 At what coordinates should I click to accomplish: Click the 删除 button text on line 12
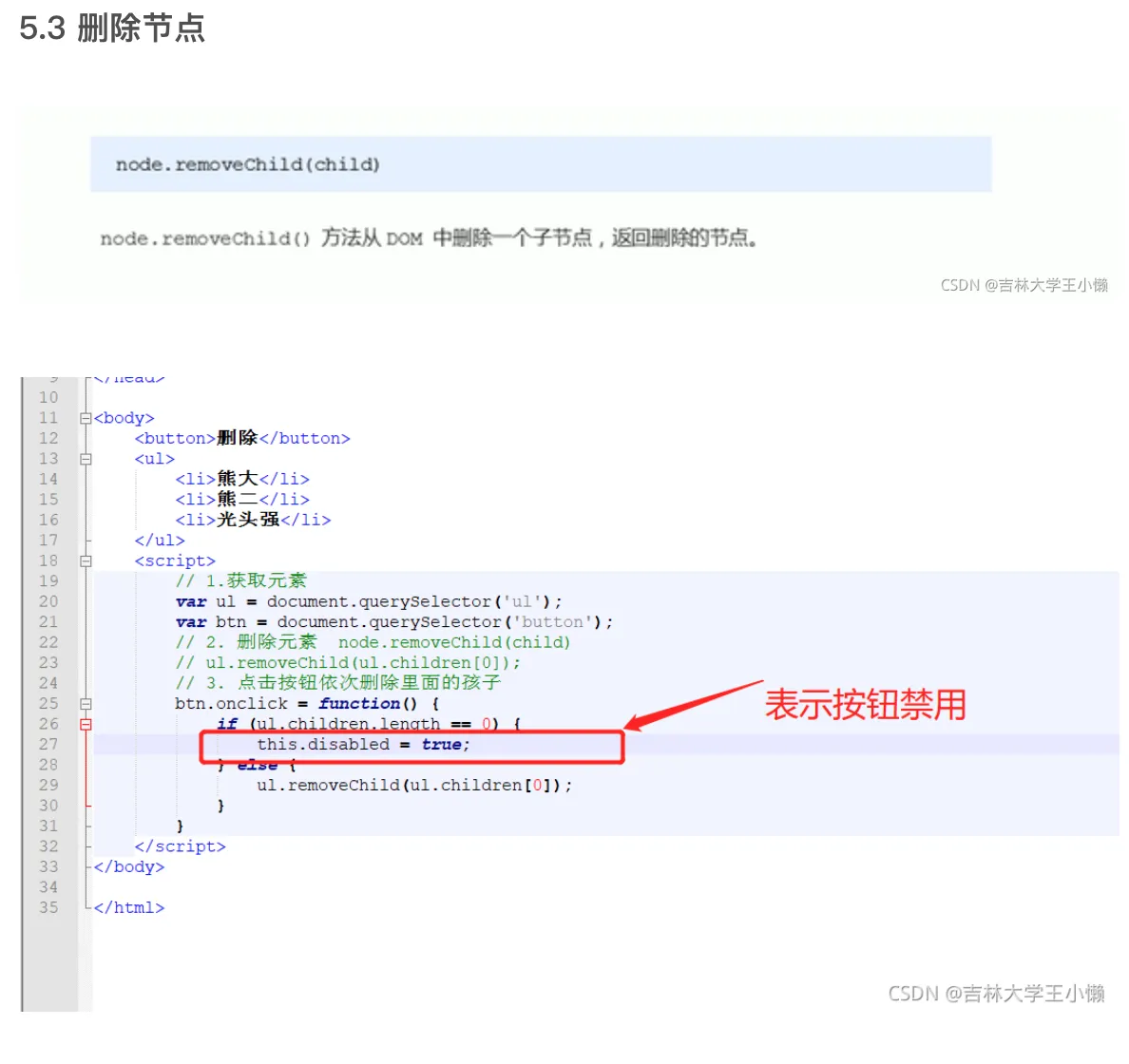click(238, 437)
